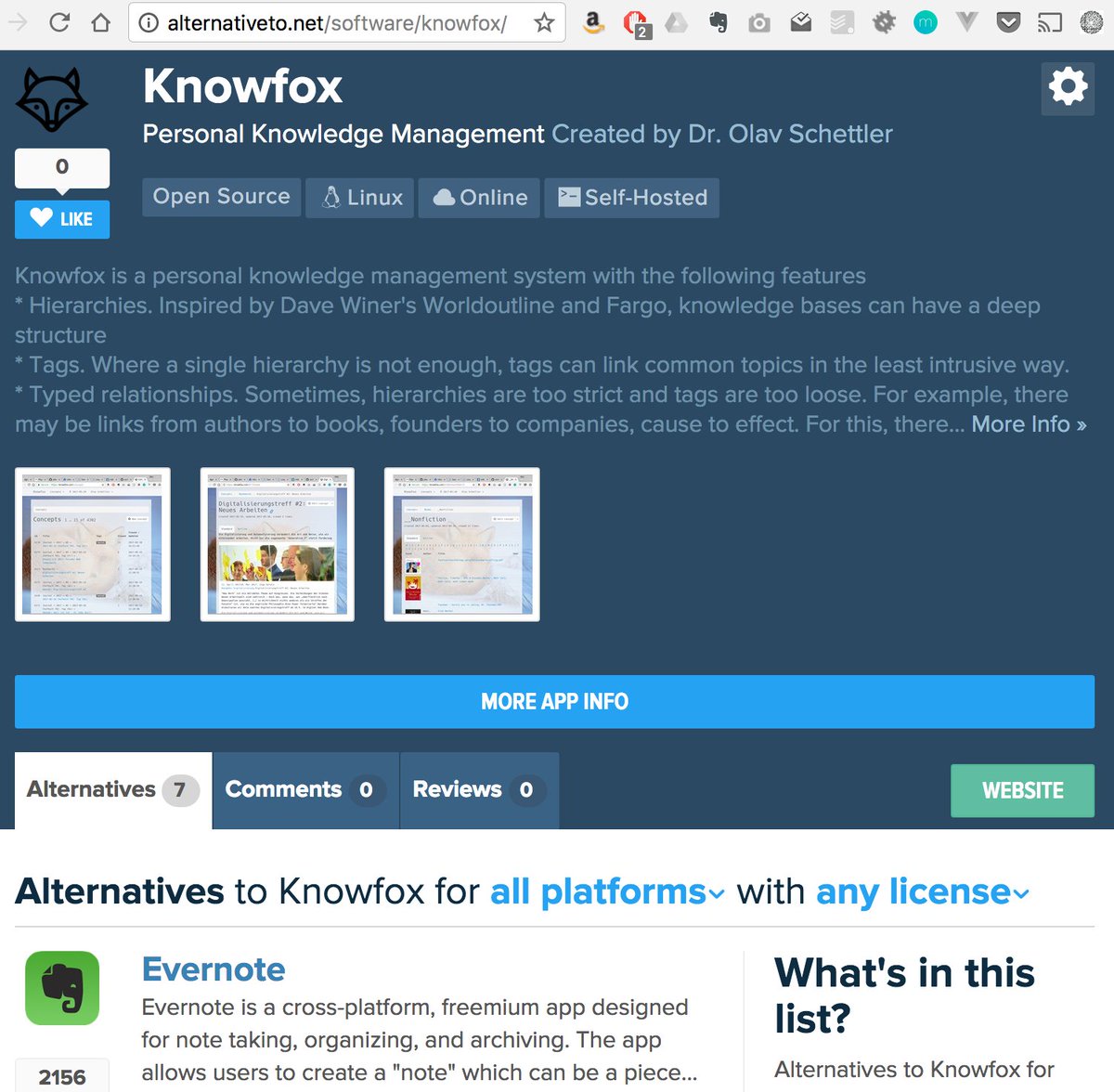This screenshot has width=1114, height=1092.
Task: Click the Pocket save extension icon
Action: point(1008,22)
